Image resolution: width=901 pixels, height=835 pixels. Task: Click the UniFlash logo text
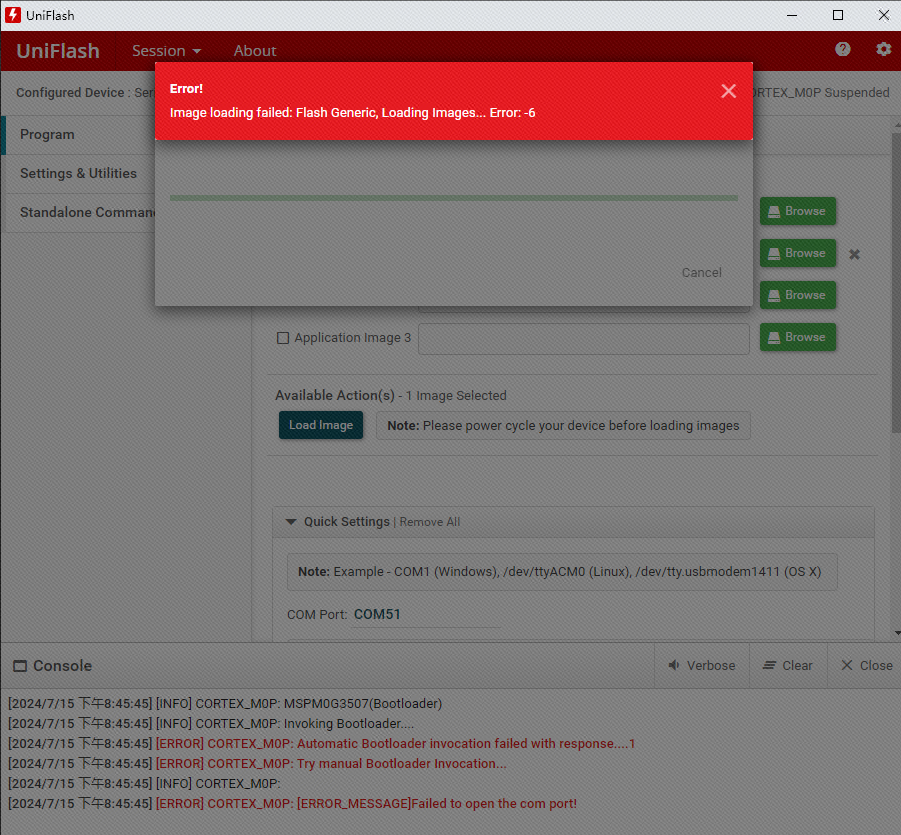click(x=57, y=51)
